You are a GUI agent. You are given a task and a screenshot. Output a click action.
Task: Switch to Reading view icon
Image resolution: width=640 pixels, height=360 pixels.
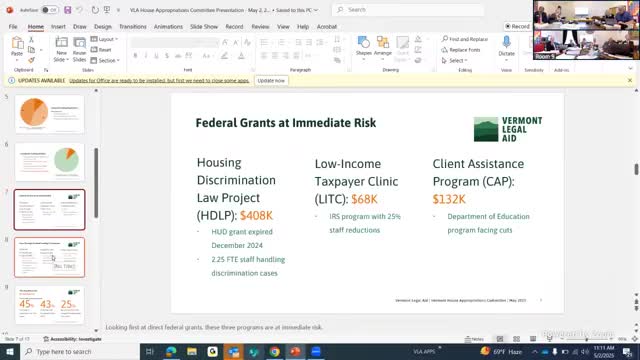click(x=533, y=339)
